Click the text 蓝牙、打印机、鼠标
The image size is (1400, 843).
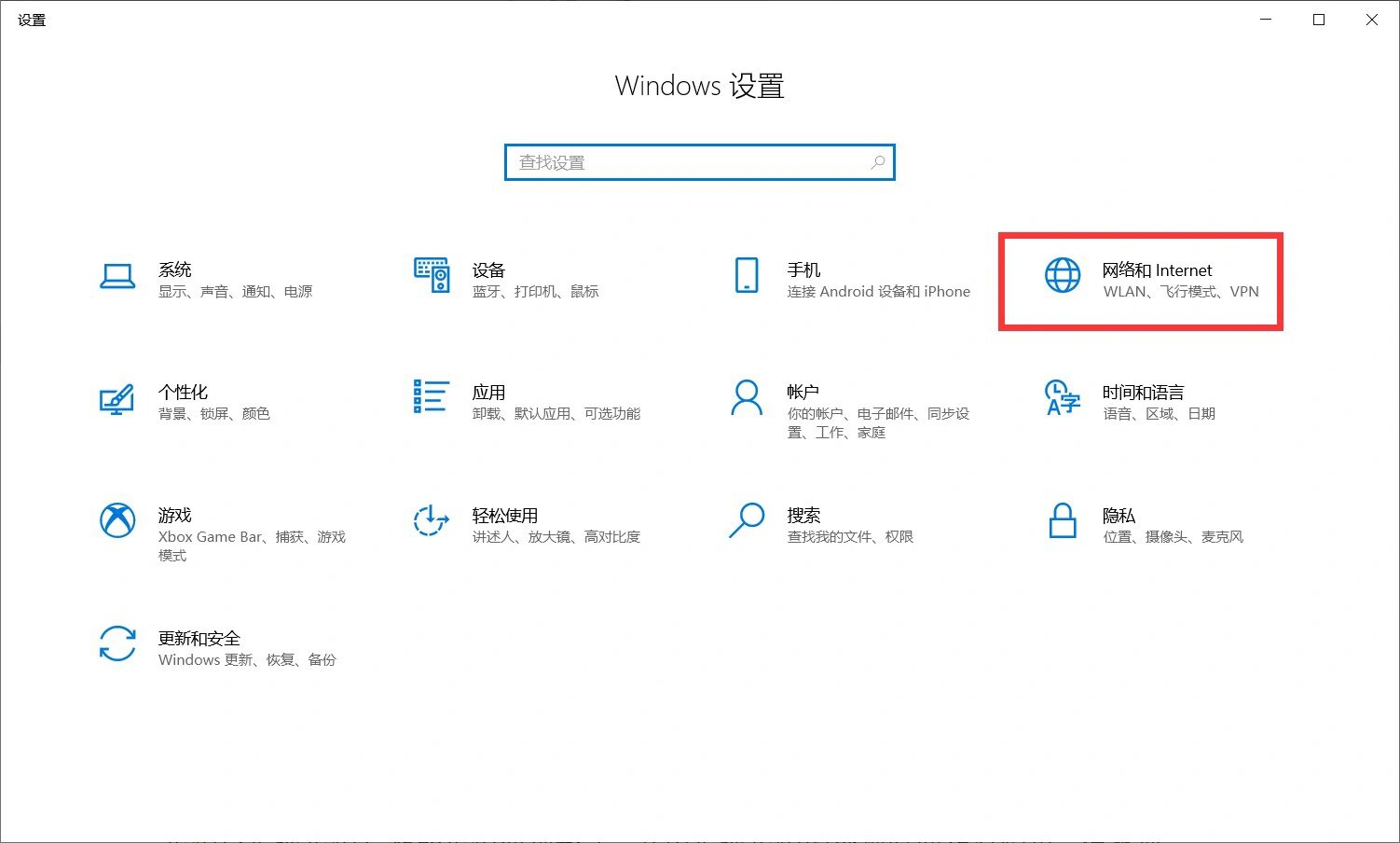pos(536,292)
